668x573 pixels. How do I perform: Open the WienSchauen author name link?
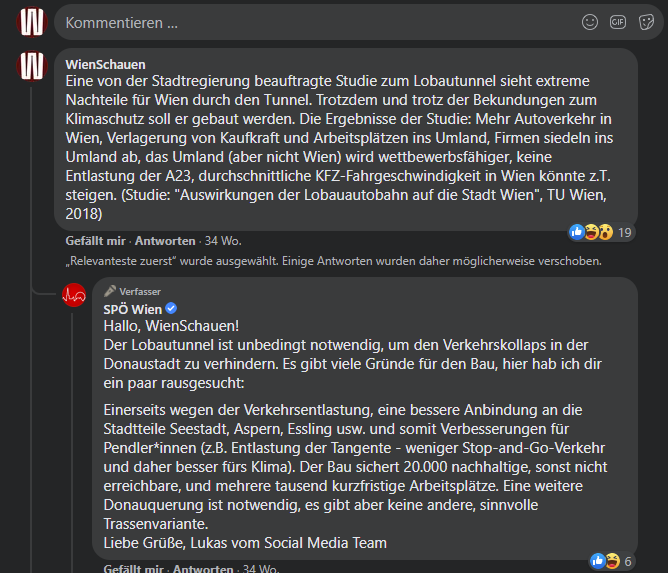105,64
